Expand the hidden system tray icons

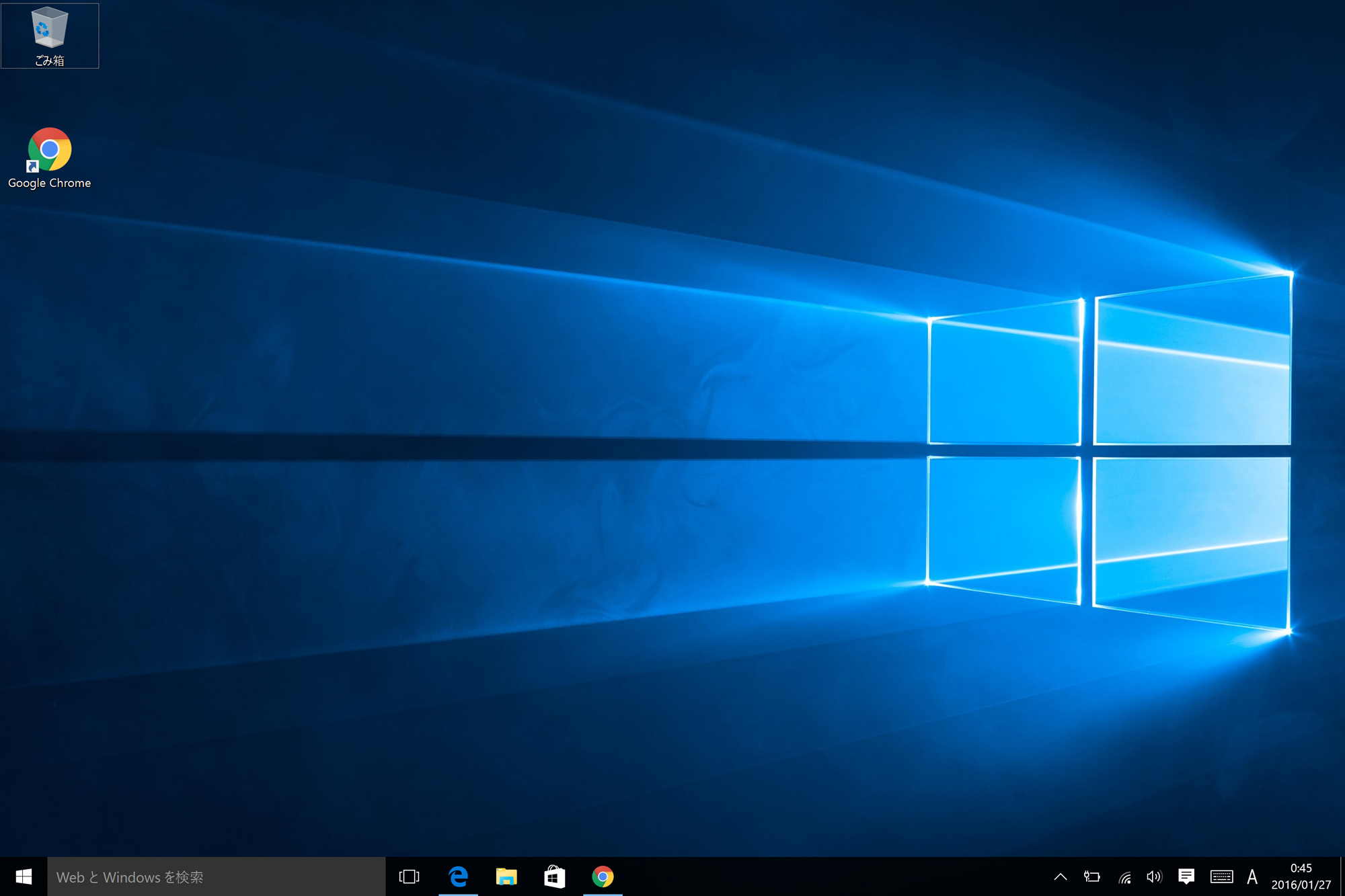(1061, 877)
